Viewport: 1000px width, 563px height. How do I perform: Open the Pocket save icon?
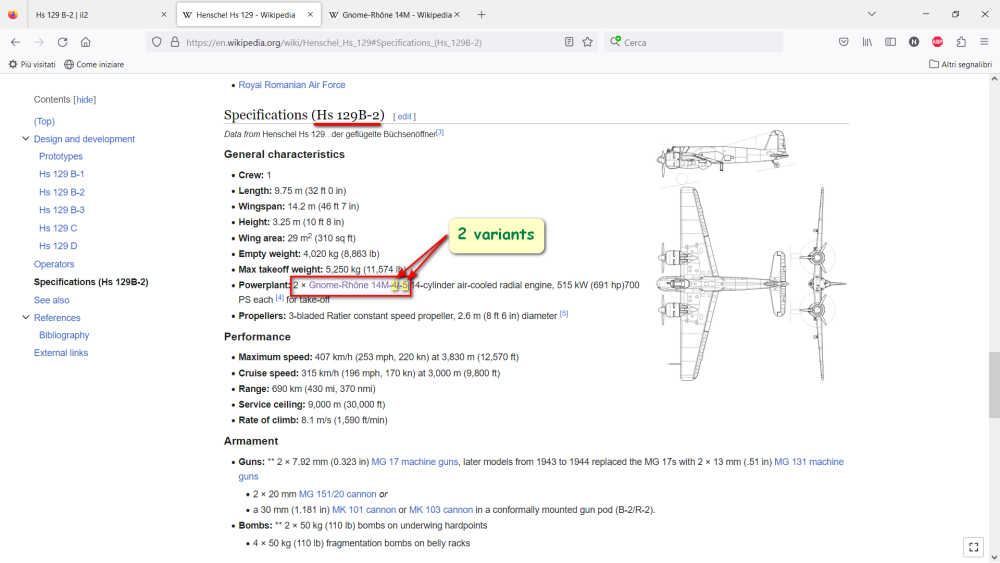point(844,42)
